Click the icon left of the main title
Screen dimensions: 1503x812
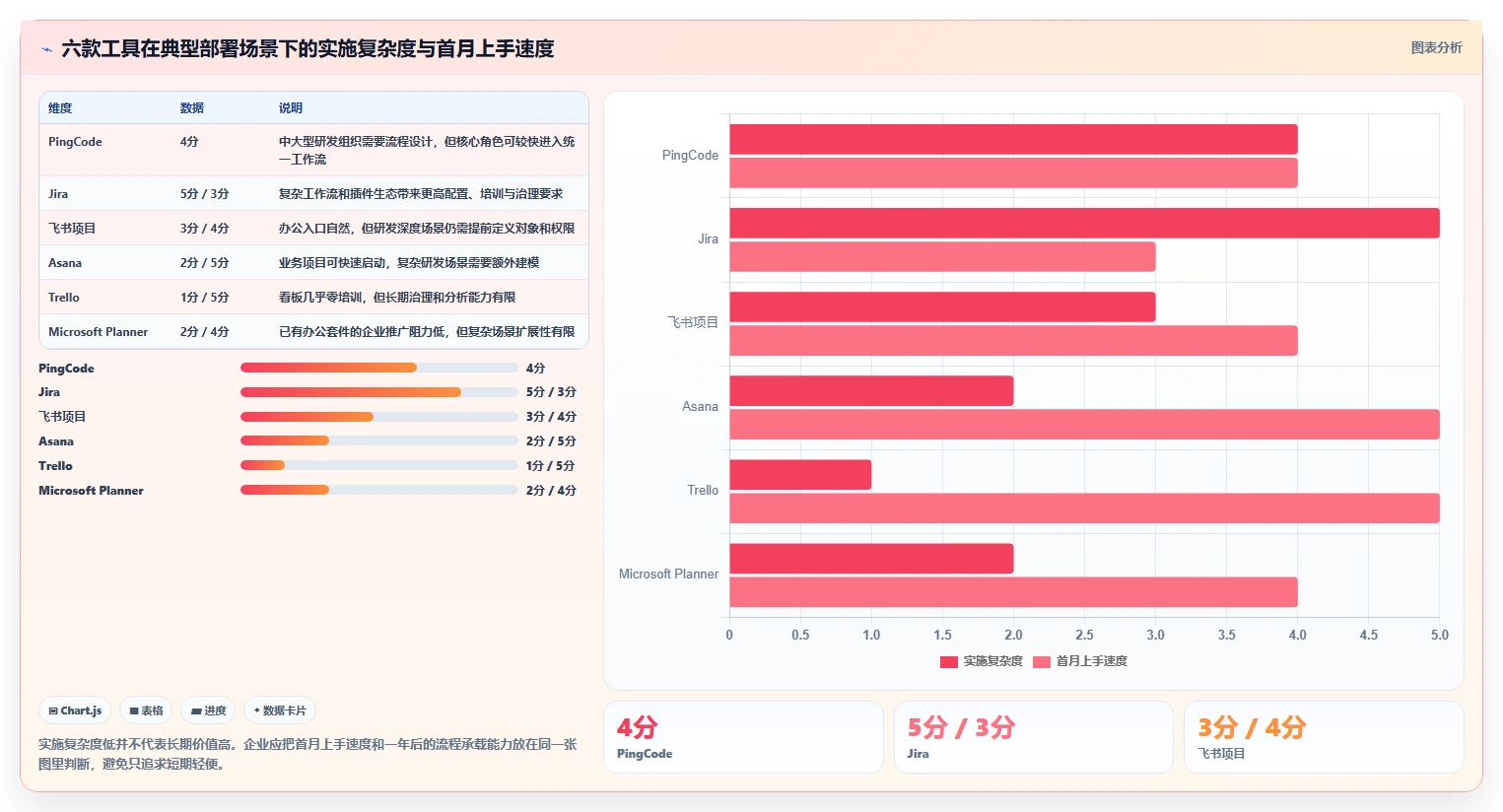46,49
